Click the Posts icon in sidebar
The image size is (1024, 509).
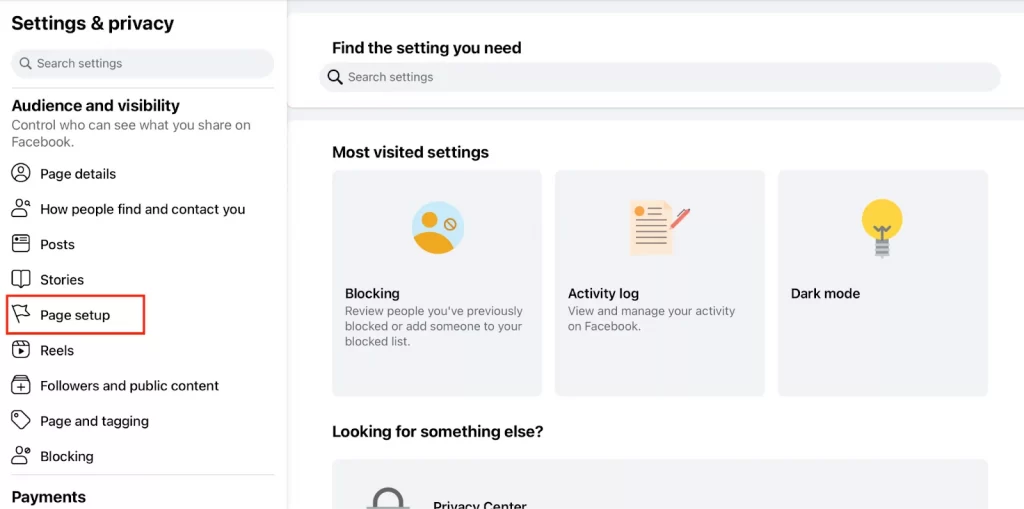tap(21, 244)
